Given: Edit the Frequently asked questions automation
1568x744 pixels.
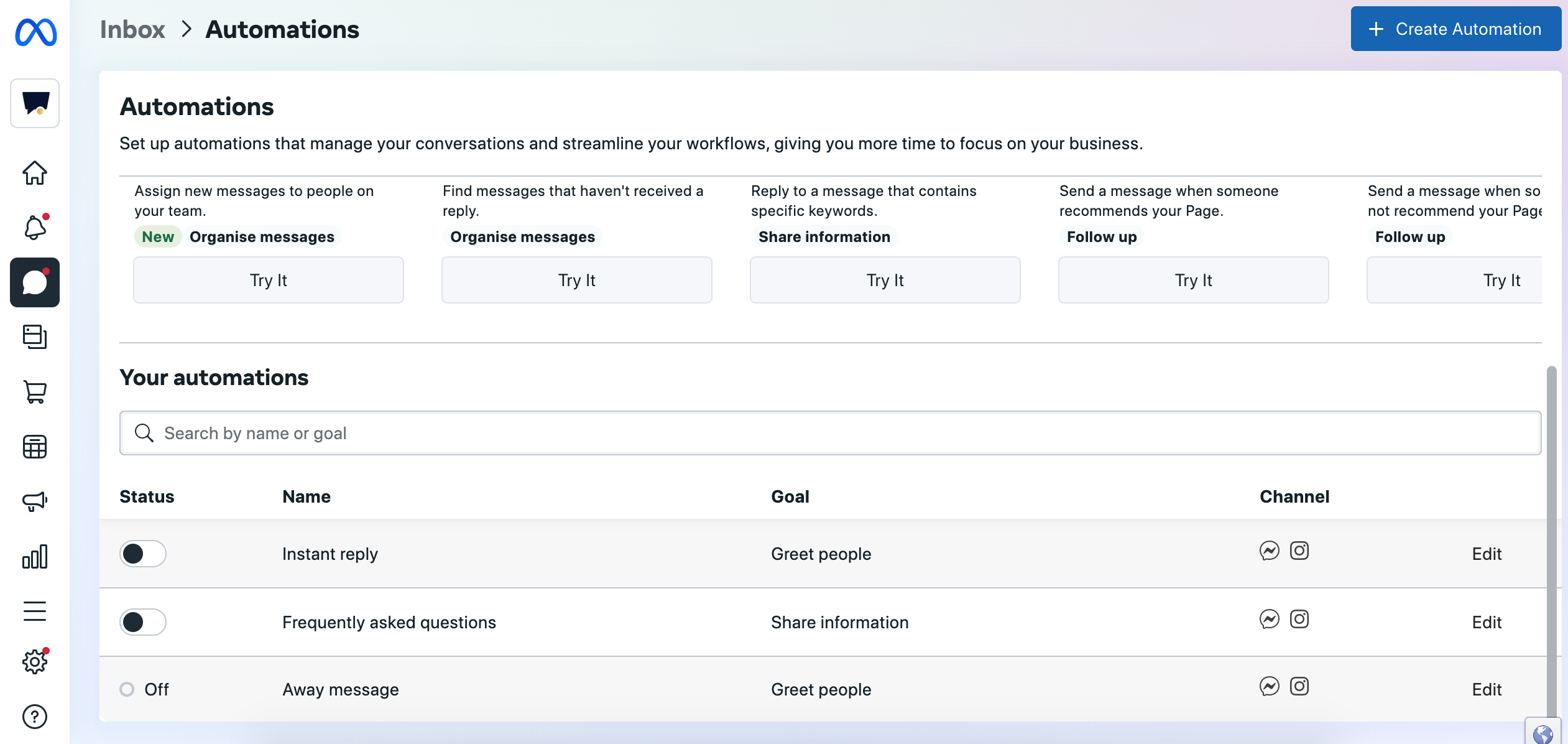Looking at the screenshot, I should coord(1487,622).
